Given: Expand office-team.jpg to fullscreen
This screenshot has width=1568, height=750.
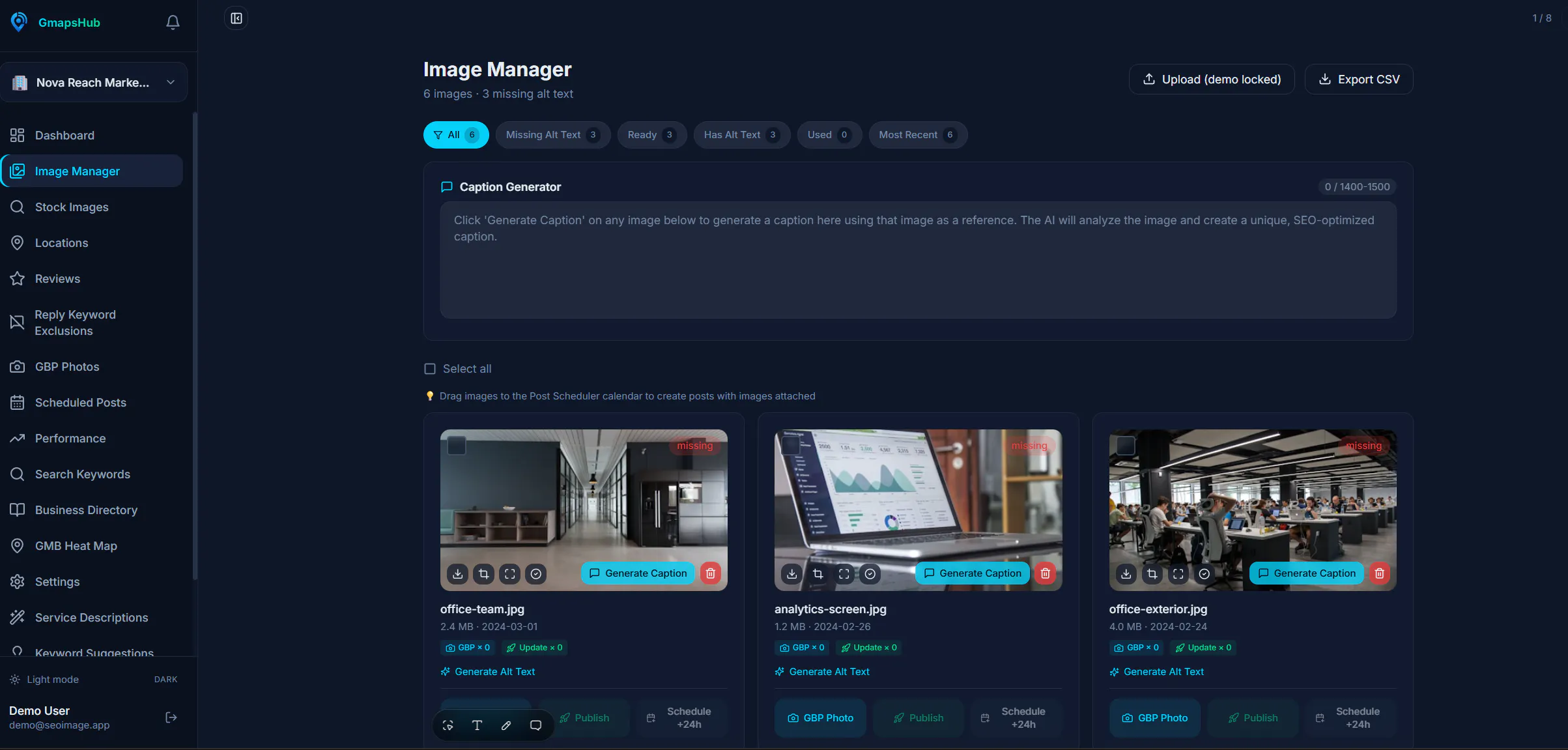Looking at the screenshot, I should (x=510, y=573).
